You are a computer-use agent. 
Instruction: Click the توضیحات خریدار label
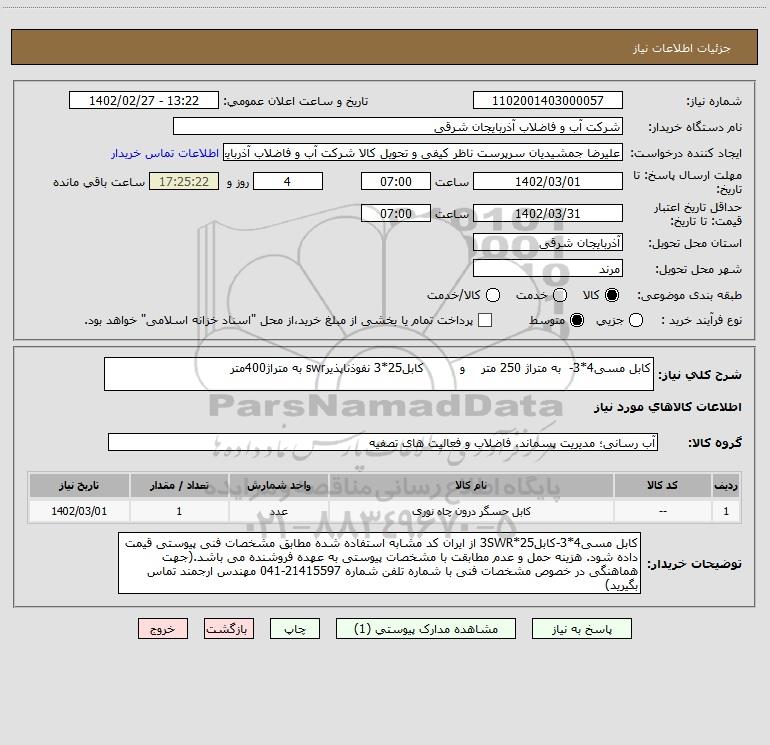[694, 564]
